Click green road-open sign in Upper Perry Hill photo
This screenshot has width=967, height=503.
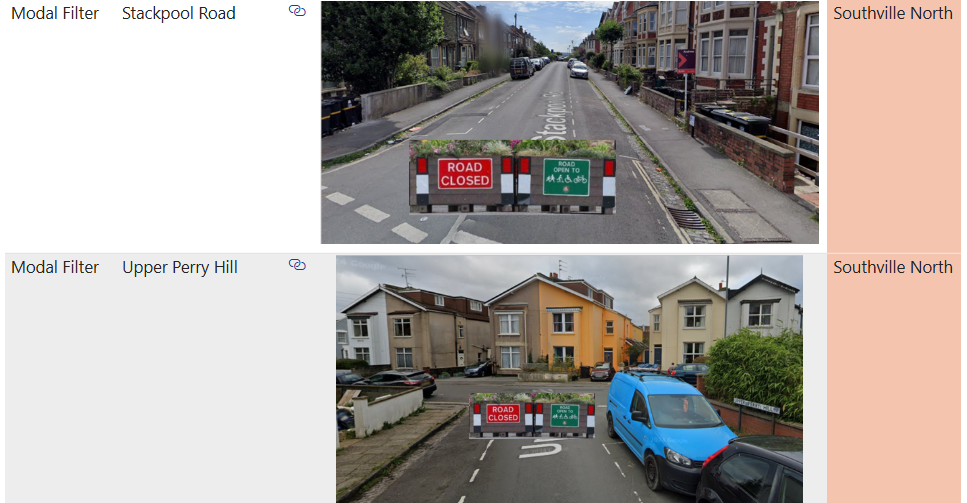click(564, 414)
